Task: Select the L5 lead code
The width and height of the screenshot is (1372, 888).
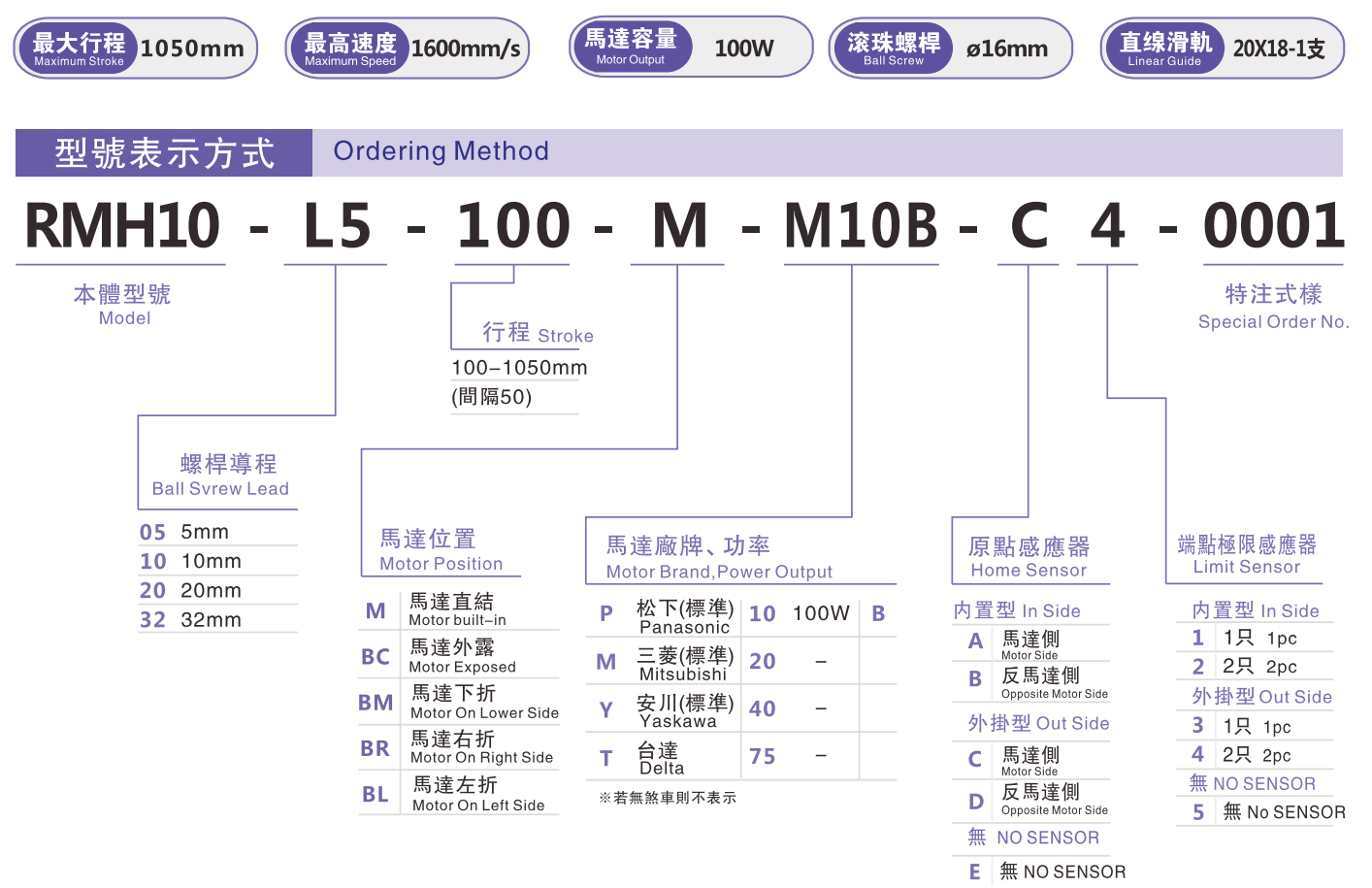Action: coord(337,225)
